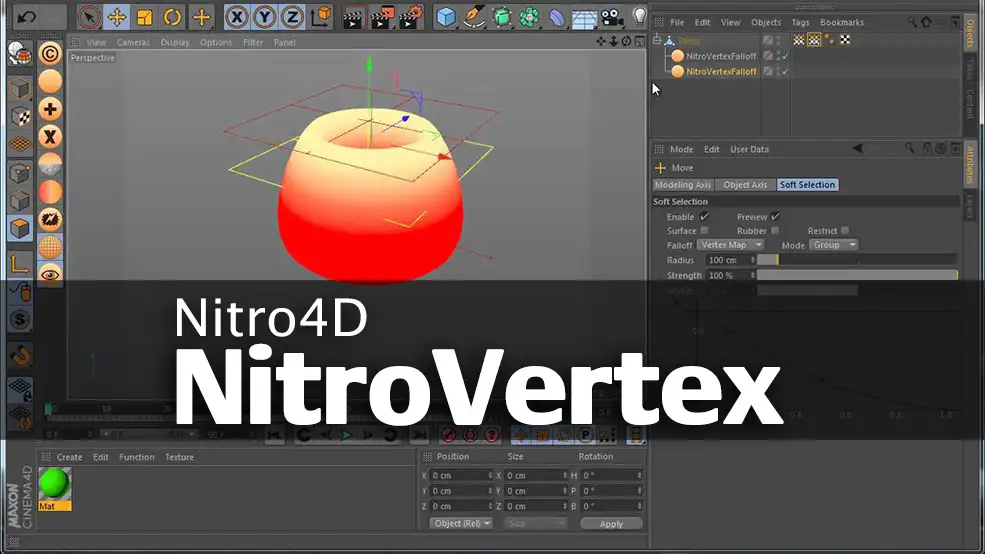Open viewport Filter menu
Image resolution: width=985 pixels, height=554 pixels.
[x=253, y=42]
